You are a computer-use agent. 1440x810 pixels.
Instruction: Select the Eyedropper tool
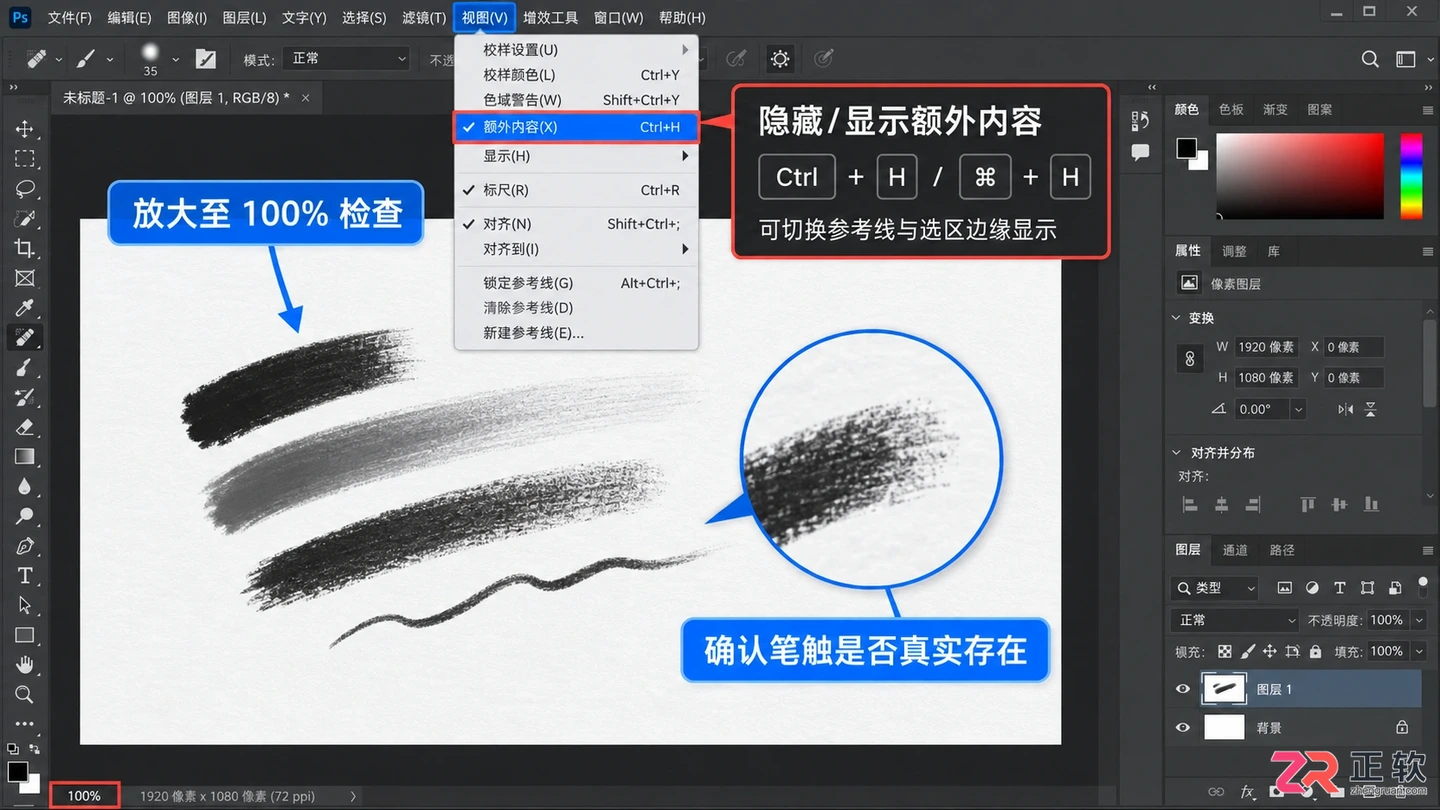tap(25, 308)
